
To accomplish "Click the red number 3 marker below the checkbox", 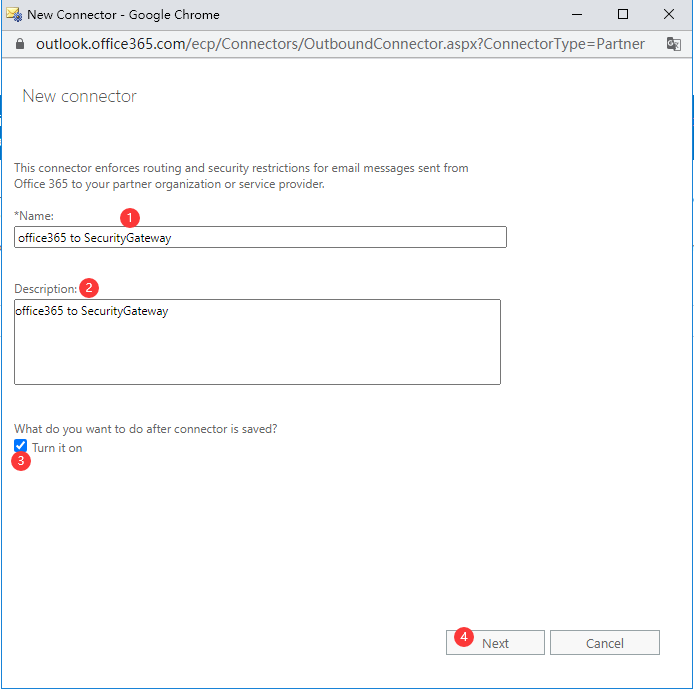I will point(20,462).
